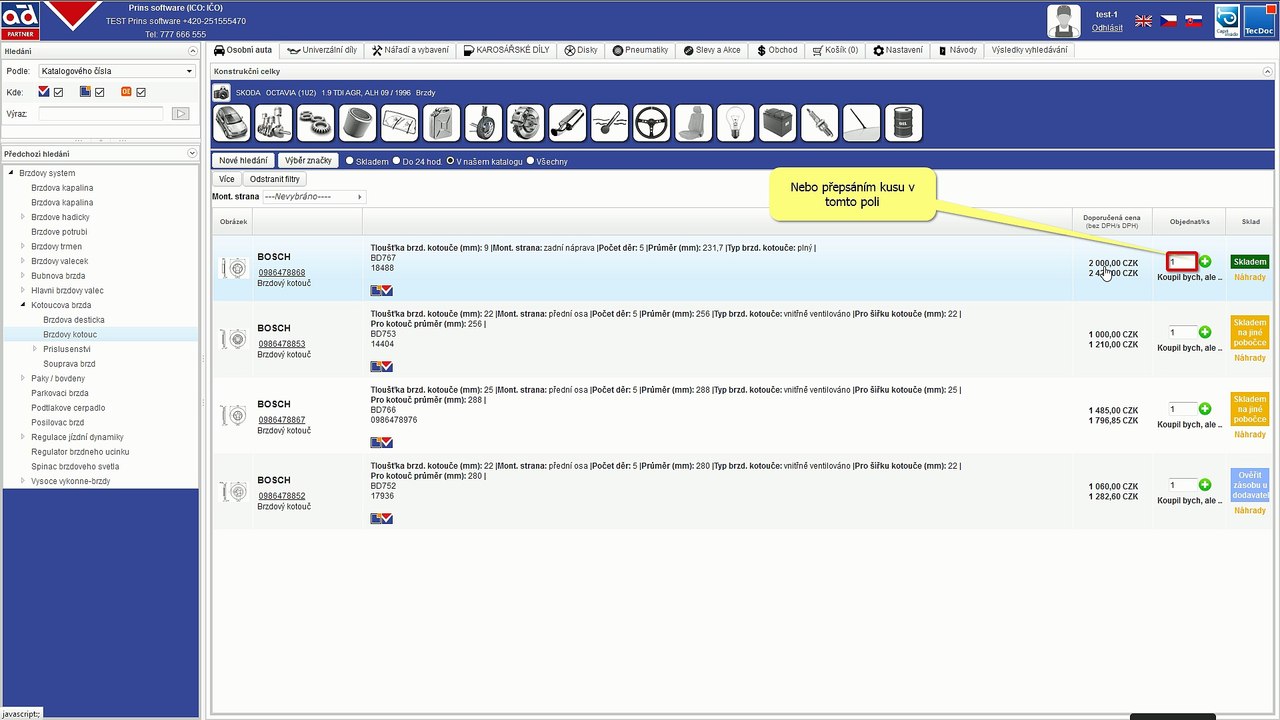Toggle the blue square catalog checkbox
The height and width of the screenshot is (720, 1280).
(x=100, y=92)
